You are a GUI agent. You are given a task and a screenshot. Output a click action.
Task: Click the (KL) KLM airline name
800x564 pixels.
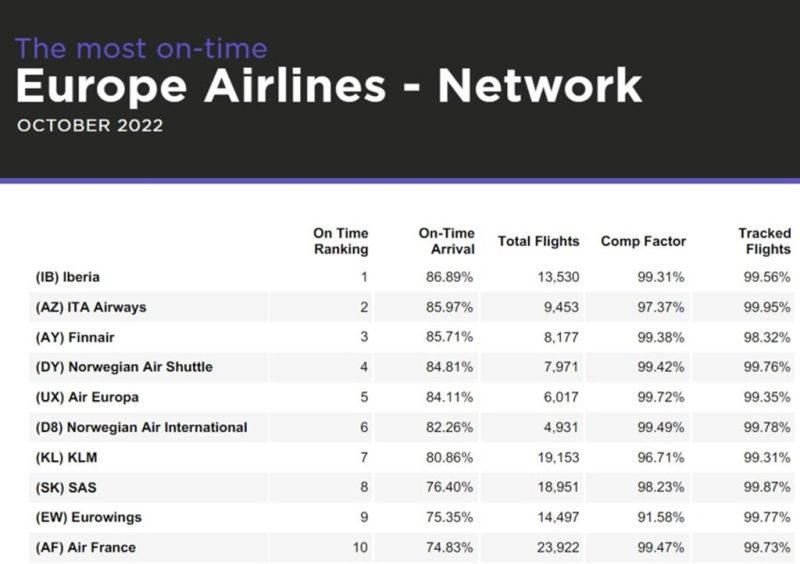(x=66, y=457)
